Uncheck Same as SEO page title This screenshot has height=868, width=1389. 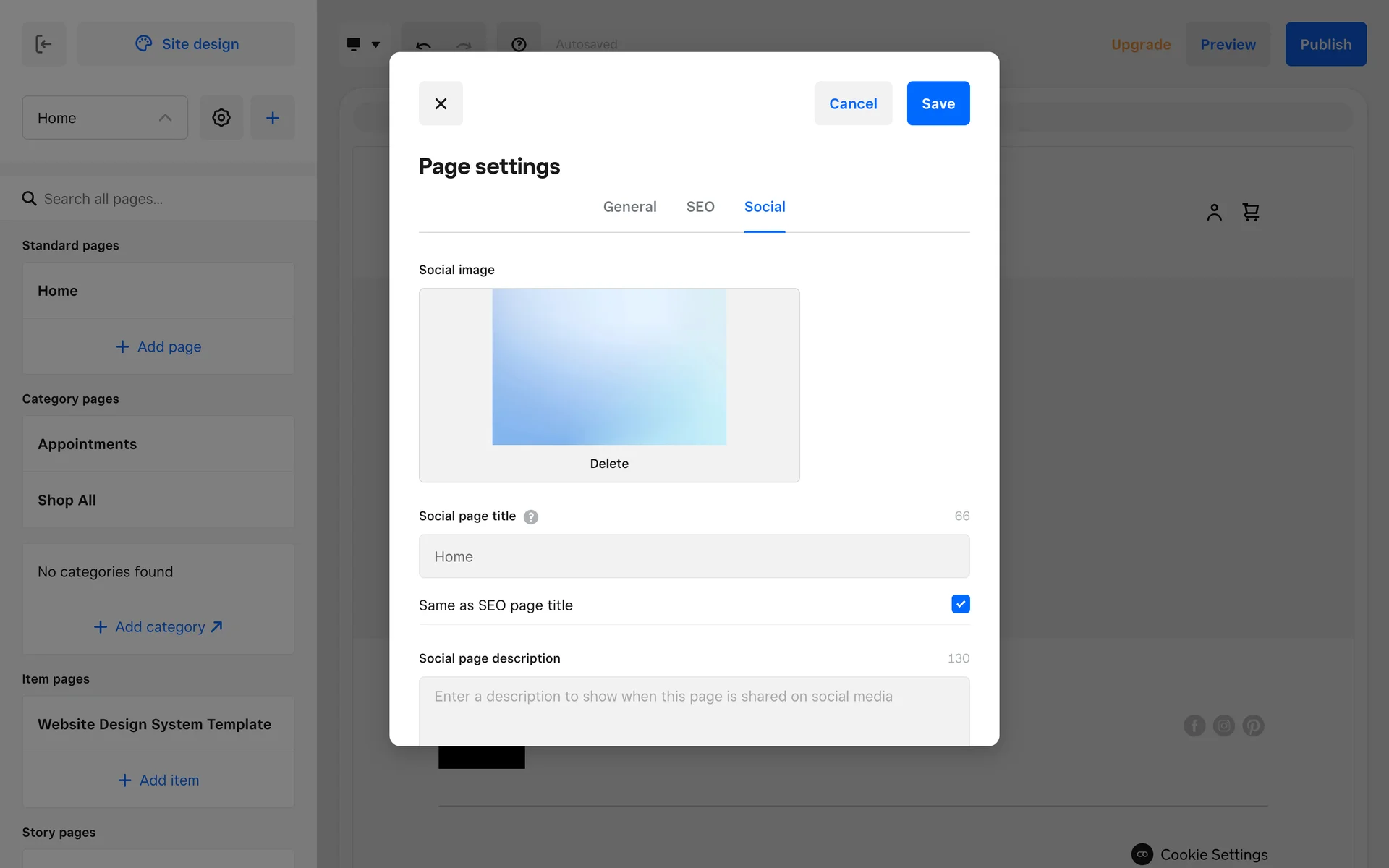pyautogui.click(x=960, y=604)
